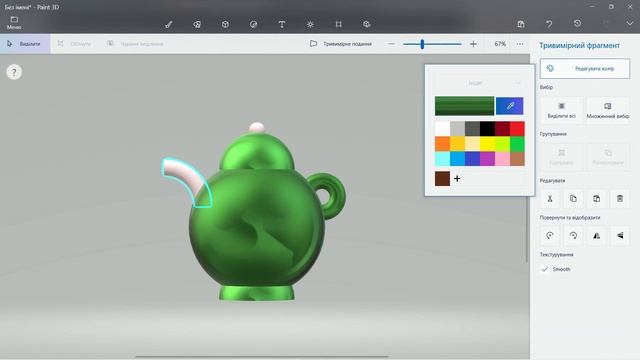Pick the indigo blue swatch
The height and width of the screenshot is (360, 640).
[x=472, y=158]
